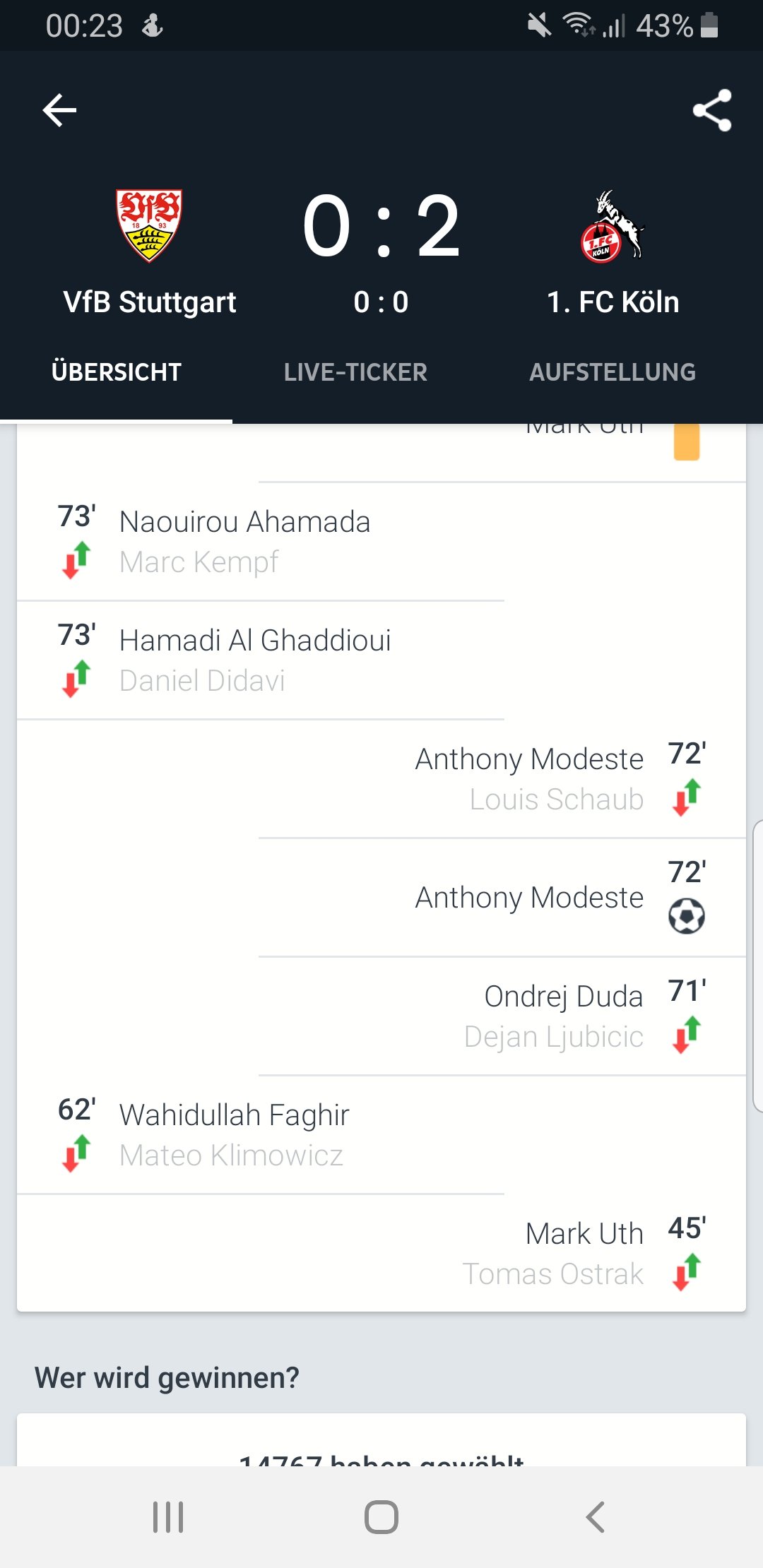Screen dimensions: 763x1568
Task: Tap the goal ball icon at 72'
Action: pos(686,916)
